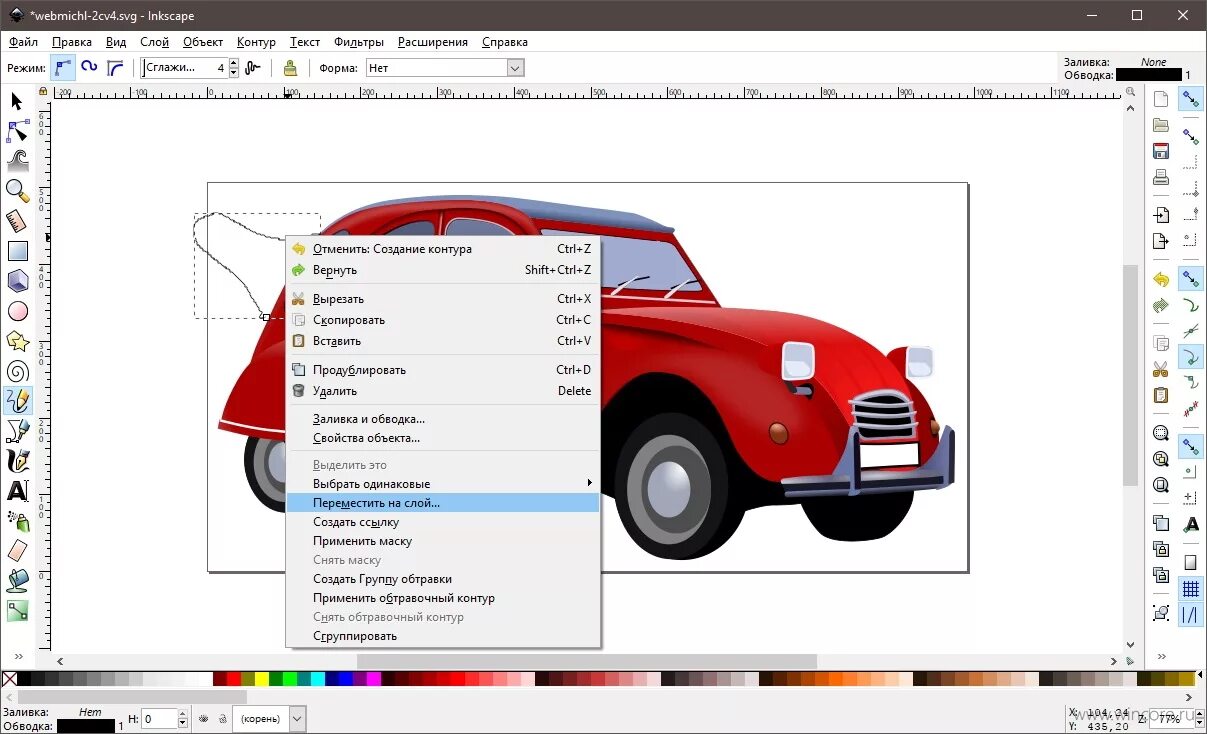Select the 3D box tool
The height and width of the screenshot is (734, 1207).
17,281
